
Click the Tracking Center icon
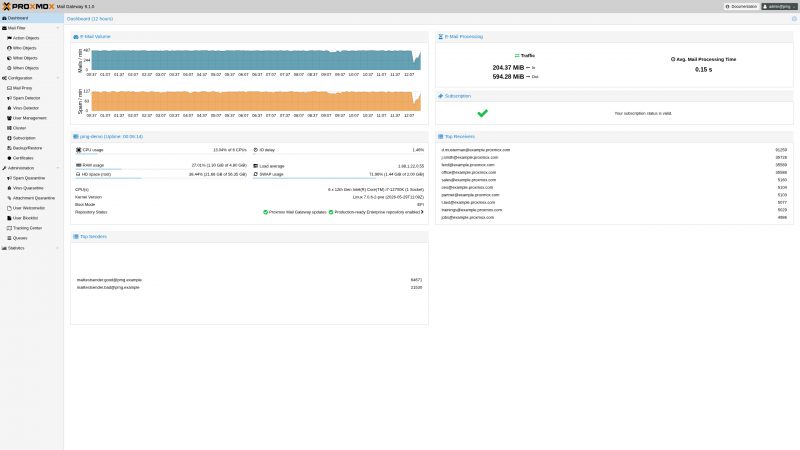(9, 228)
